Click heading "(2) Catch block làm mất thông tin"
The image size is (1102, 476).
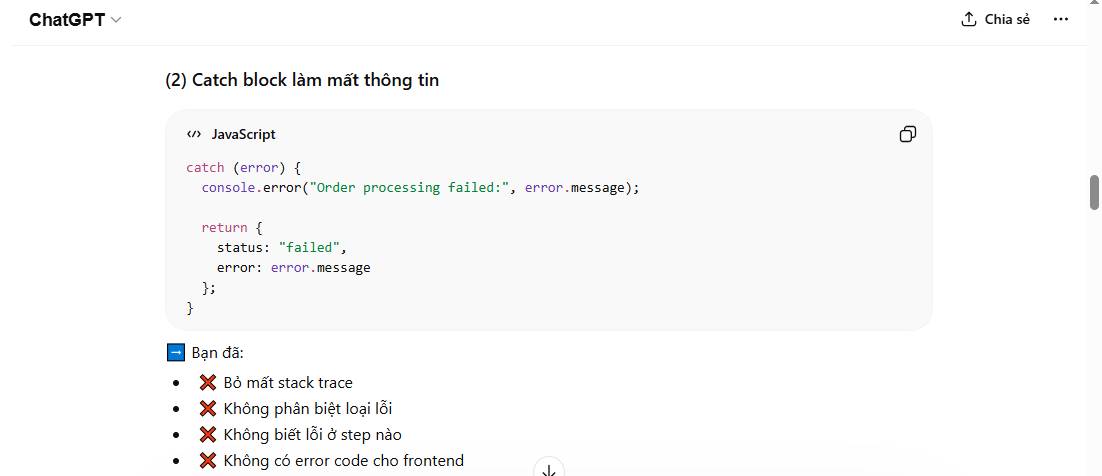[302, 80]
